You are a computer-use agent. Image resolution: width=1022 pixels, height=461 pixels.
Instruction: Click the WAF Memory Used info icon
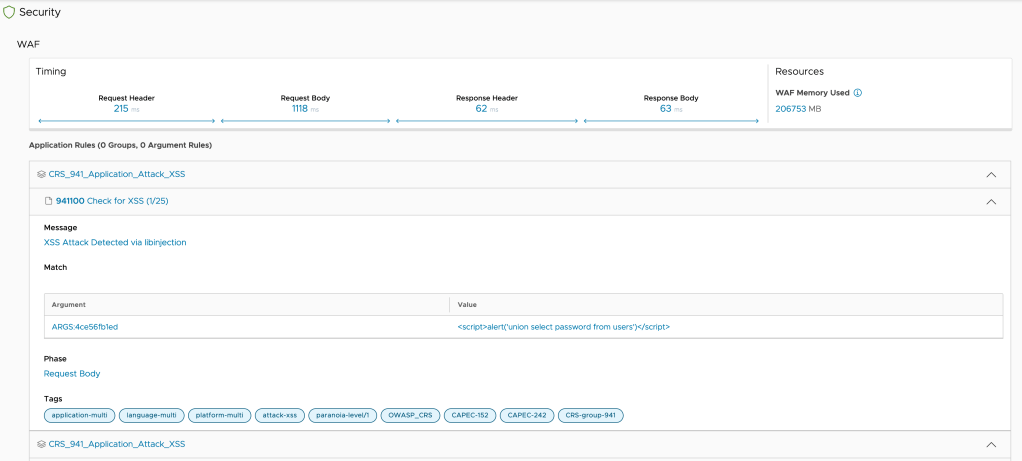click(858, 93)
